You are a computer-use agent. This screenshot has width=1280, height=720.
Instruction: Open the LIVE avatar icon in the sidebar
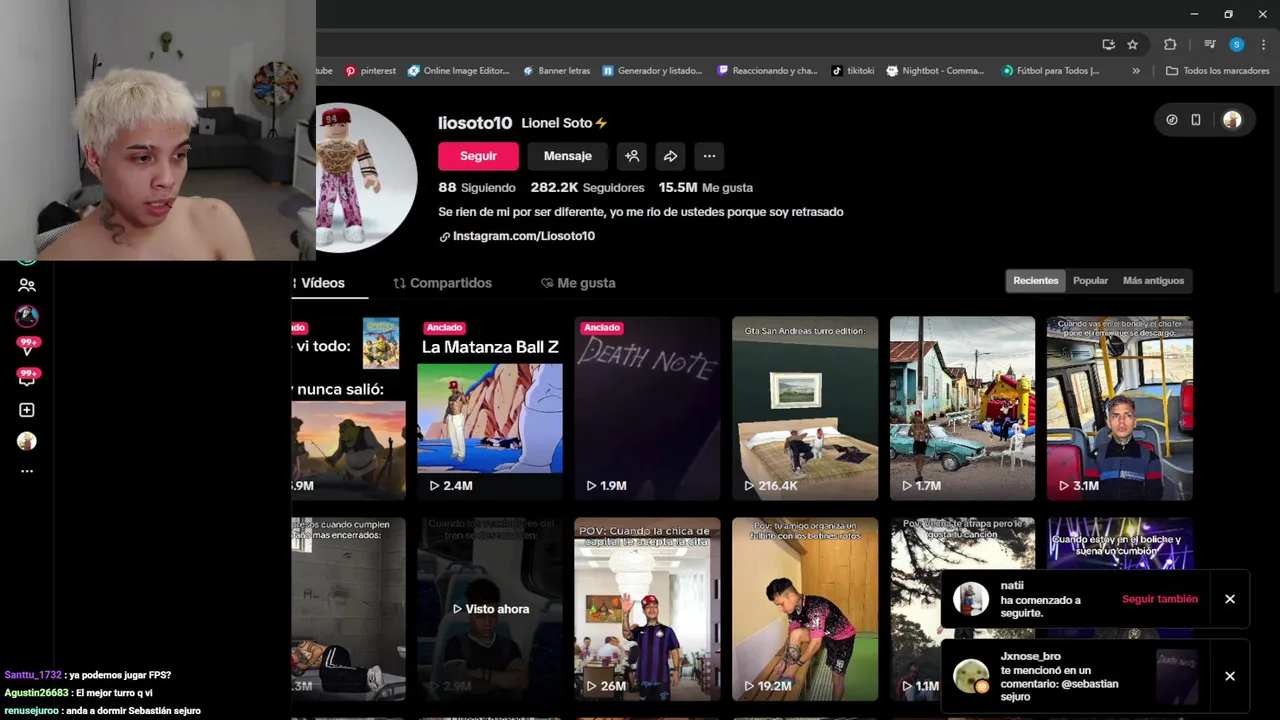tap(27, 316)
